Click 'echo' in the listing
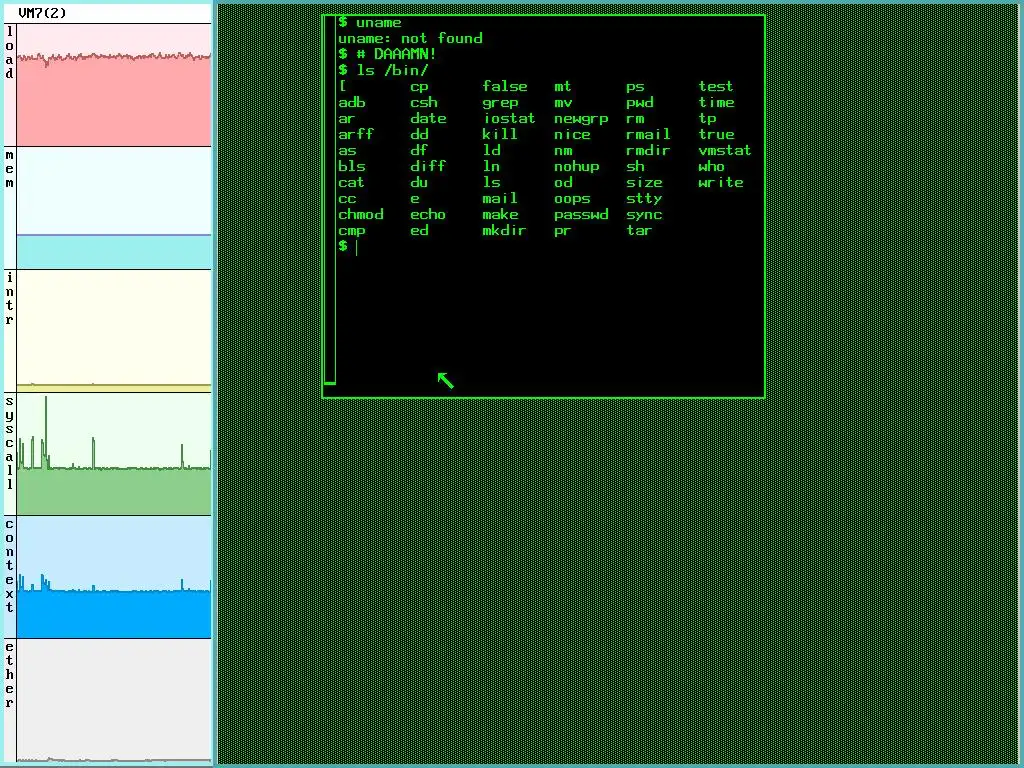This screenshot has height=768, width=1024. pos(428,214)
